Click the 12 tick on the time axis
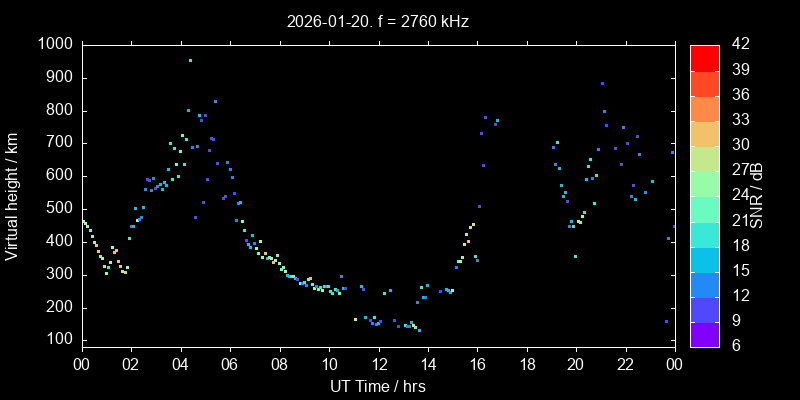Image resolution: width=800 pixels, height=400 pixels. (378, 364)
